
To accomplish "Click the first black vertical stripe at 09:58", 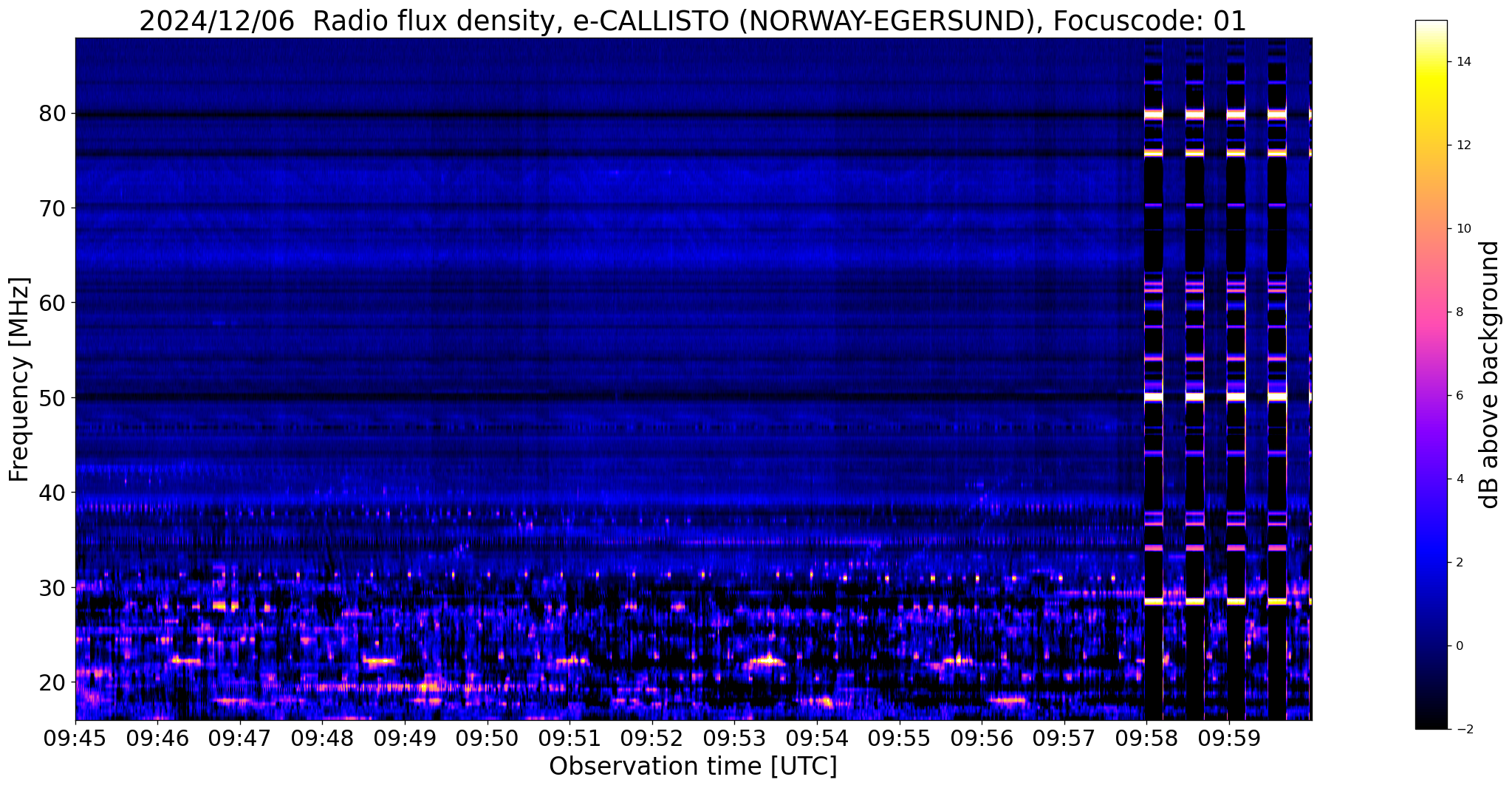I will click(x=1154, y=379).
